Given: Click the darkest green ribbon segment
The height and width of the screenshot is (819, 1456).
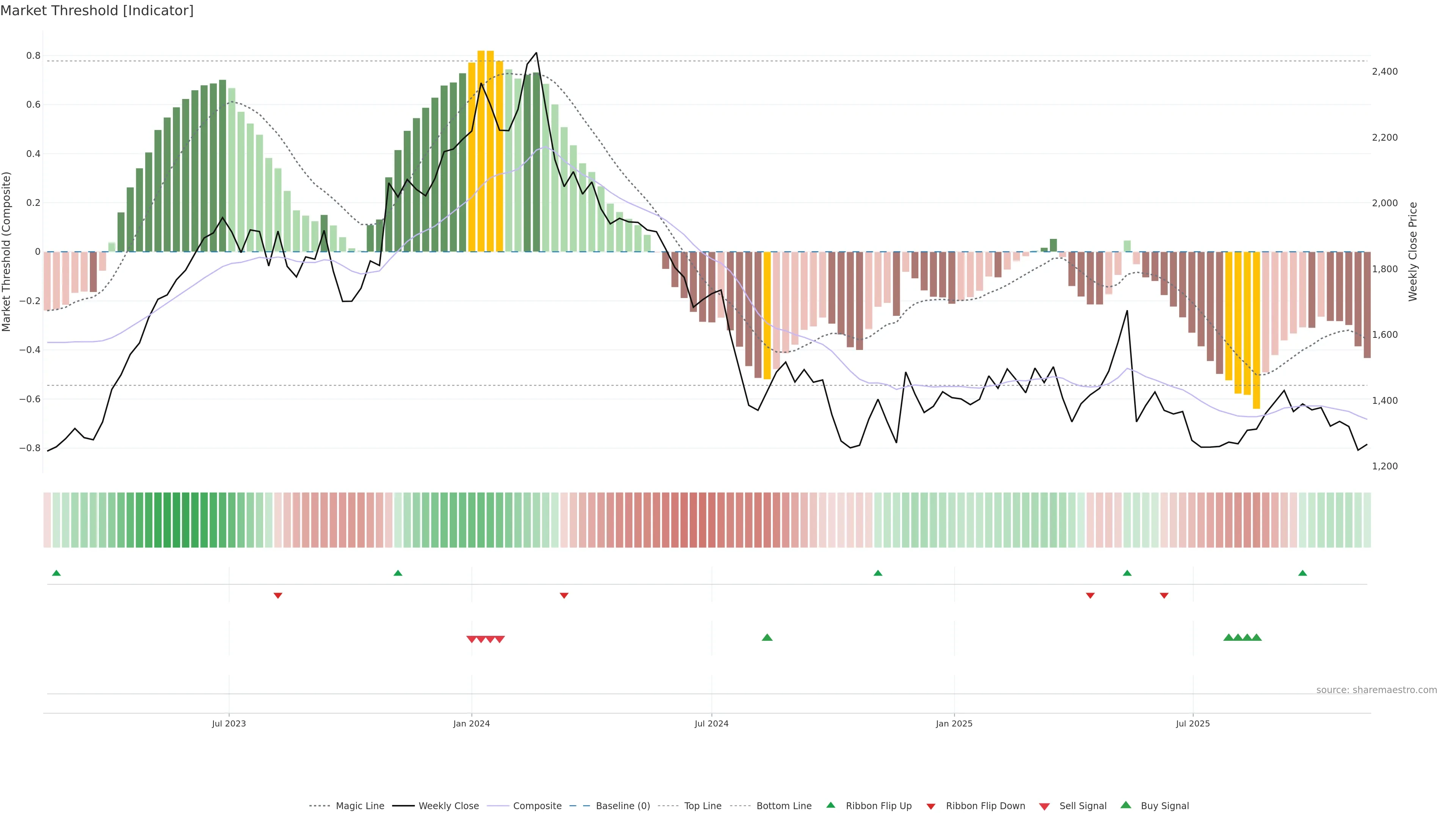Looking at the screenshot, I should pyautogui.click(x=176, y=519).
